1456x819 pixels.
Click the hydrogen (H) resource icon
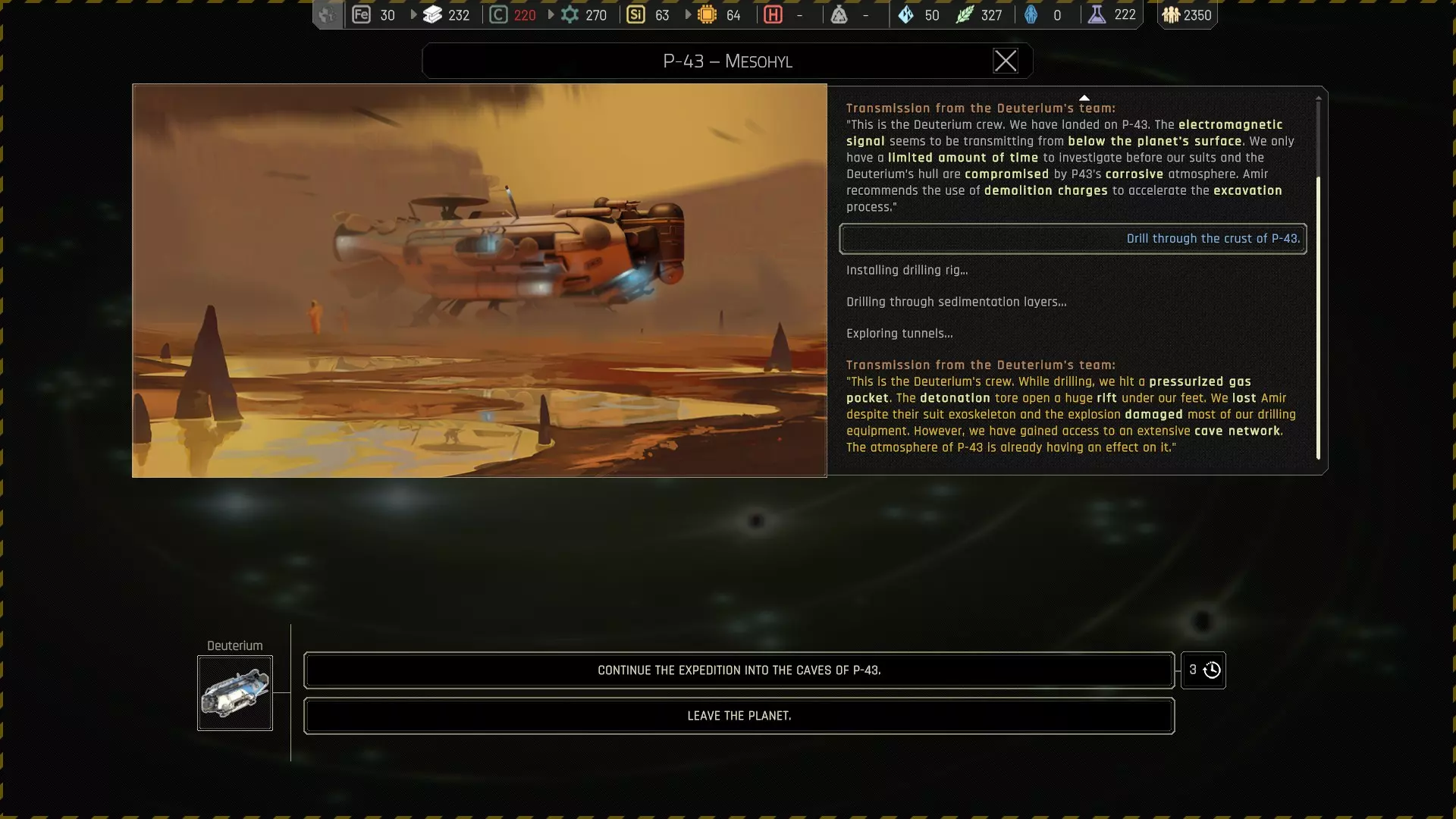(x=773, y=14)
